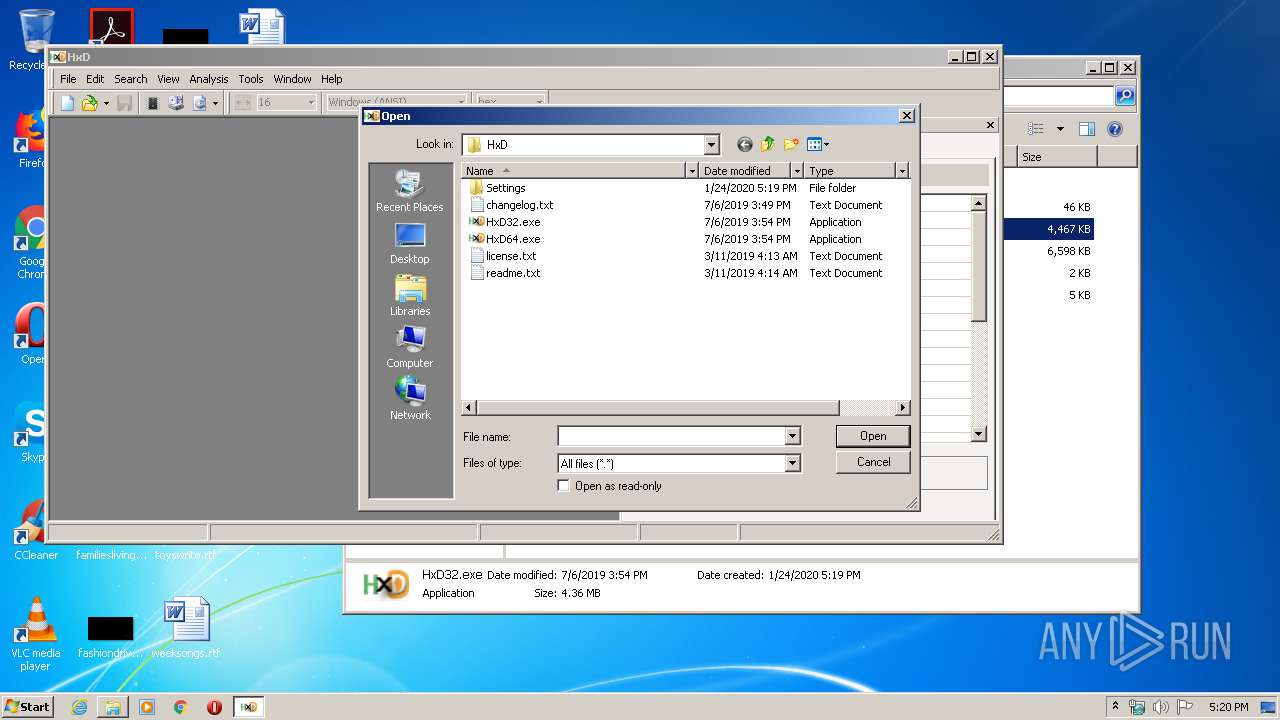Click the Cancel button in dialog
The width and height of the screenshot is (1280, 720).
click(873, 462)
